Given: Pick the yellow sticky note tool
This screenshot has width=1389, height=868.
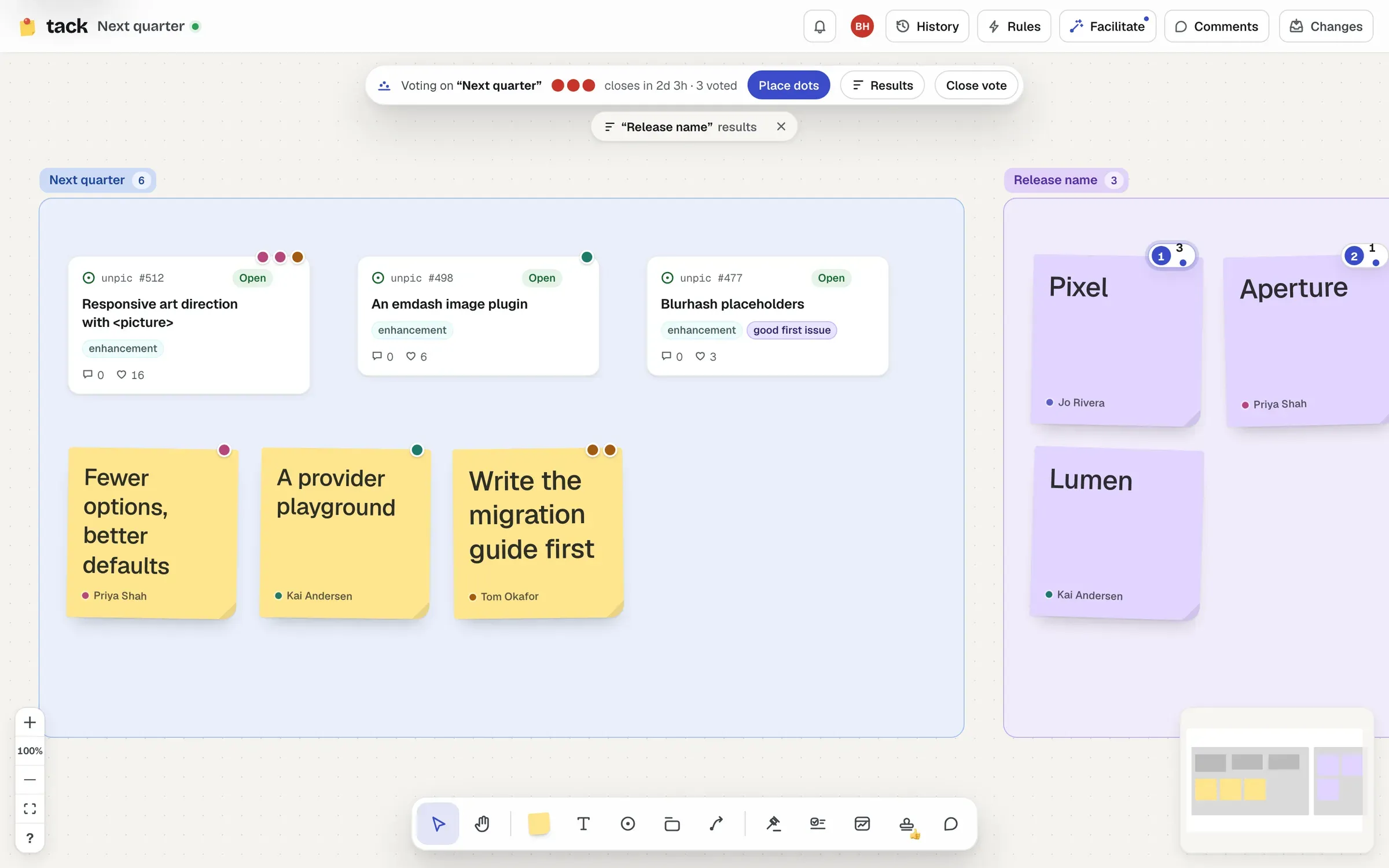Looking at the screenshot, I should pyautogui.click(x=539, y=823).
